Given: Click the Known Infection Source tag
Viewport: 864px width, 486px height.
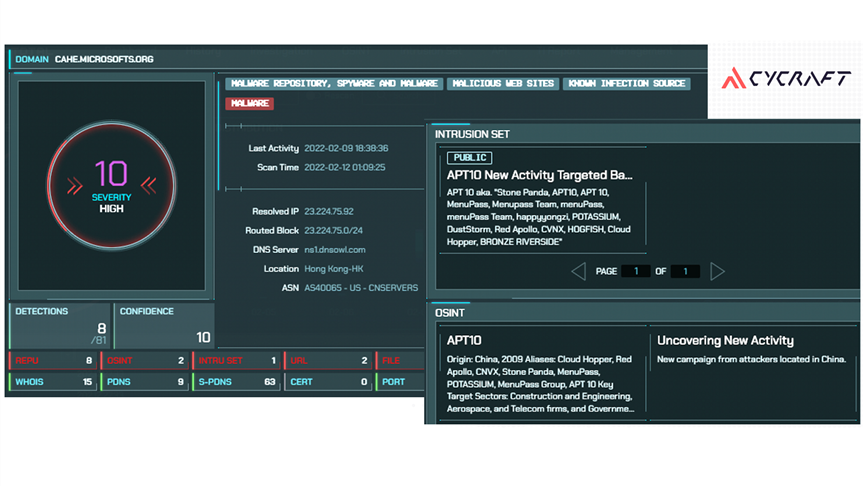Looking at the screenshot, I should [x=626, y=84].
